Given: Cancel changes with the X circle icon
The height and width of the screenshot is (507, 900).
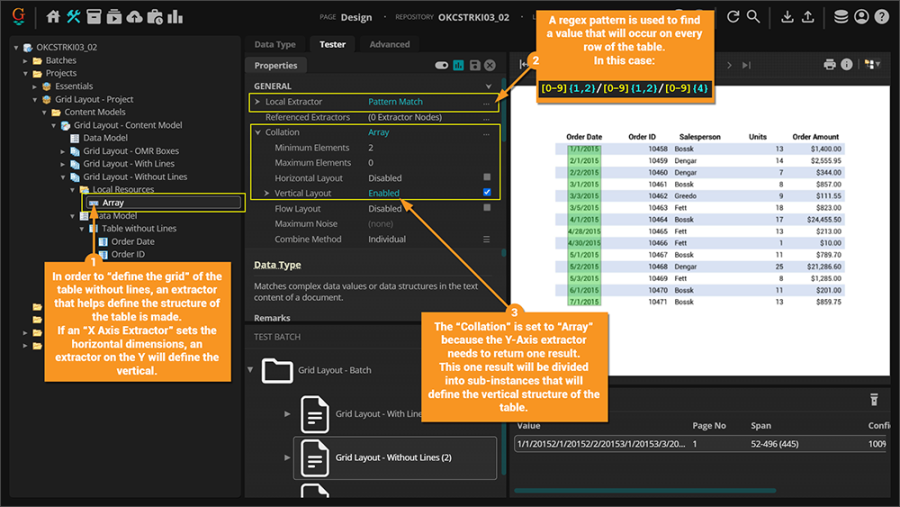Looking at the screenshot, I should click(490, 65).
